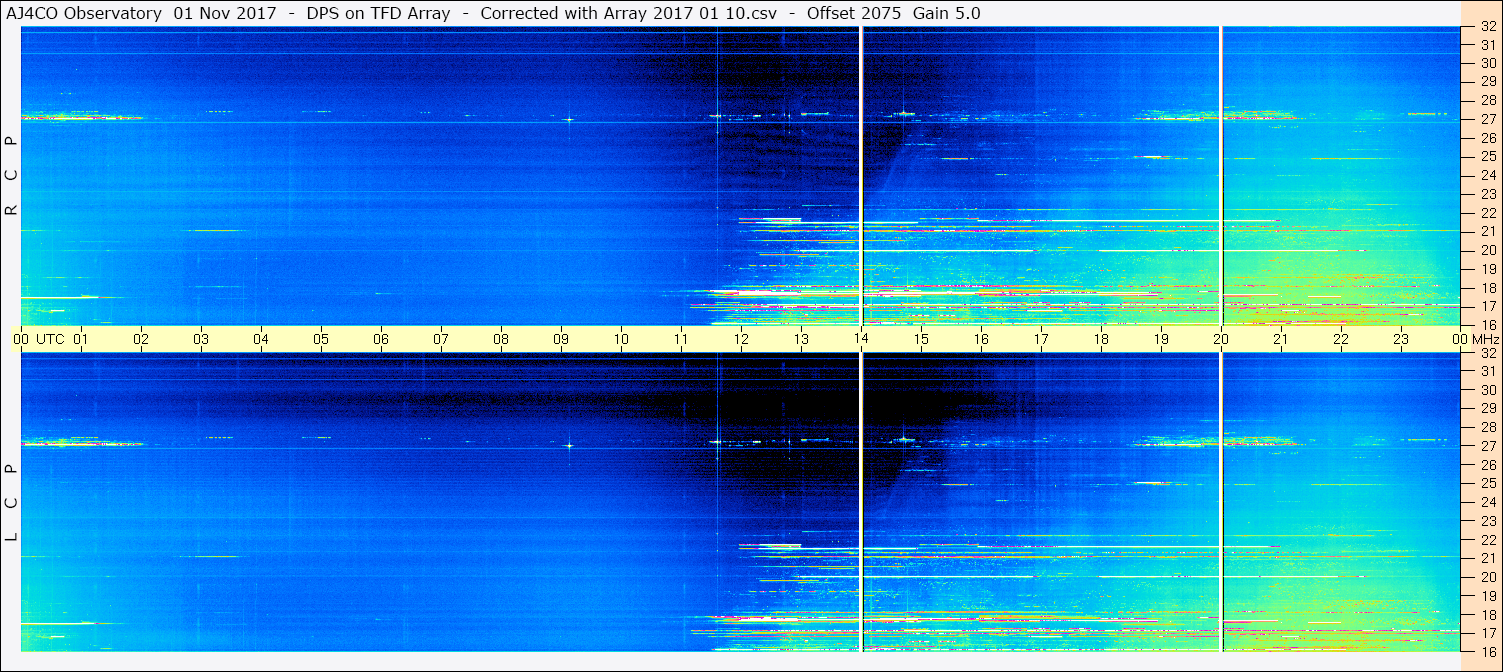Select the 13 hour time axis label
Viewport: 1503px width, 672px height.
tap(801, 339)
